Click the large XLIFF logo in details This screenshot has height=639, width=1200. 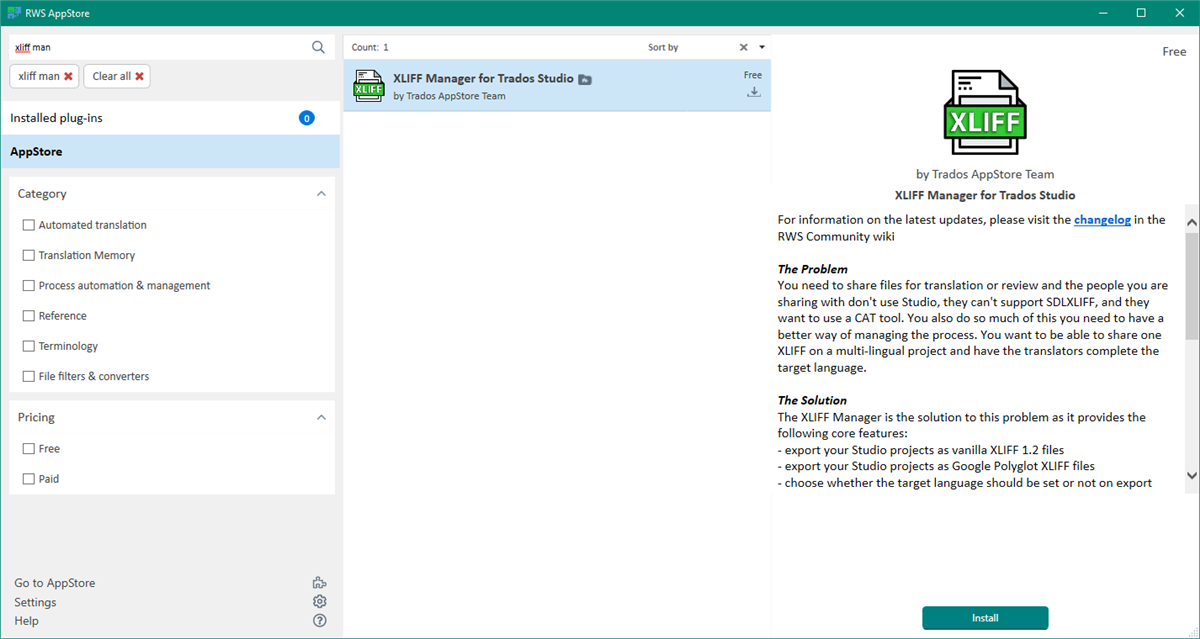(985, 110)
